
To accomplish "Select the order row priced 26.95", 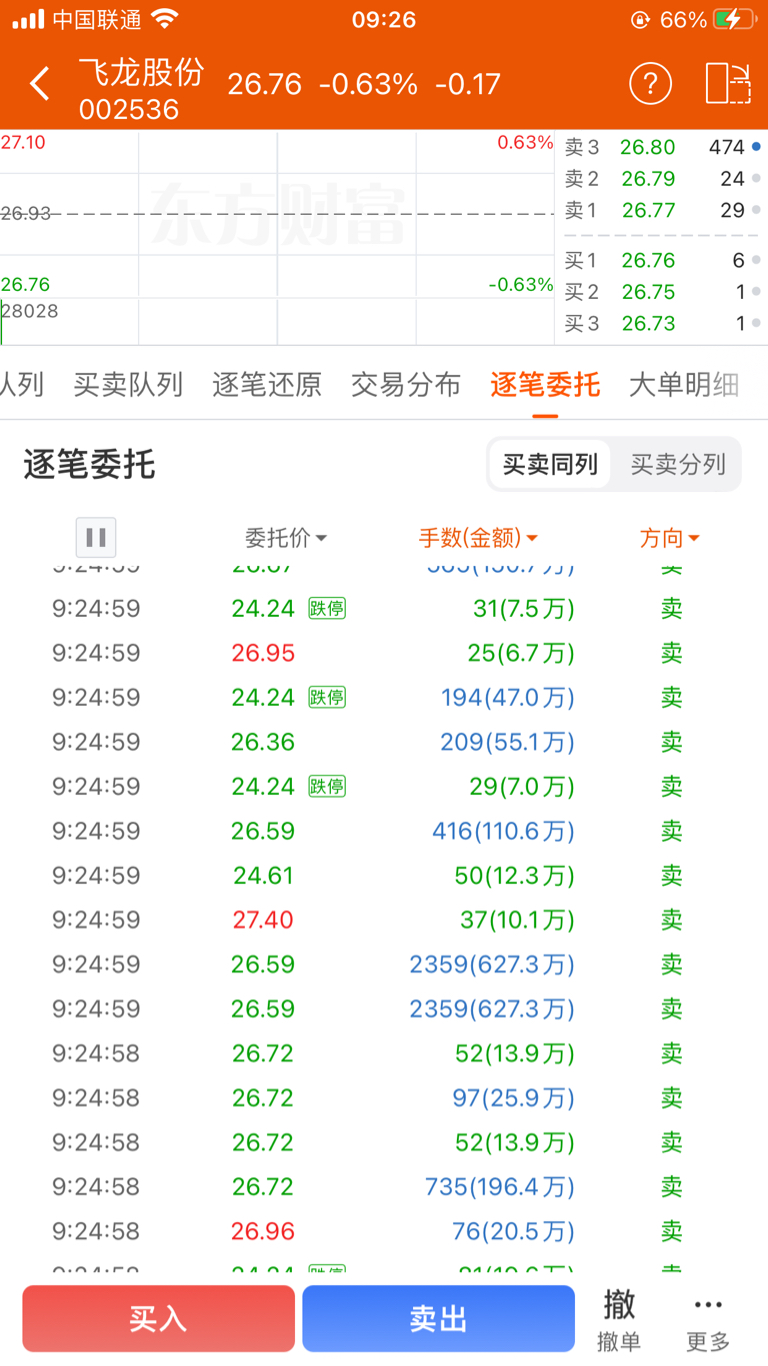I will pos(384,653).
